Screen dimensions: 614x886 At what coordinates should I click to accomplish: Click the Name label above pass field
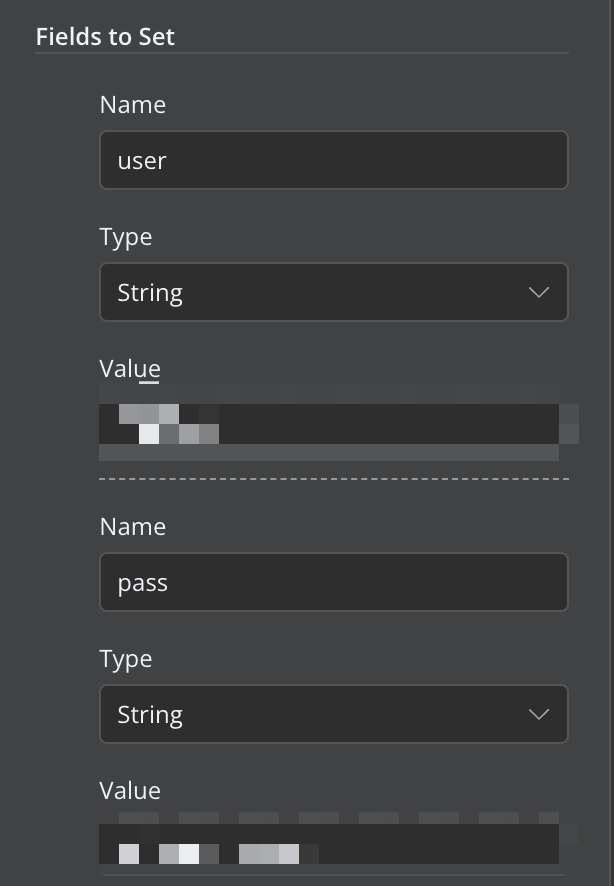[x=132, y=527]
